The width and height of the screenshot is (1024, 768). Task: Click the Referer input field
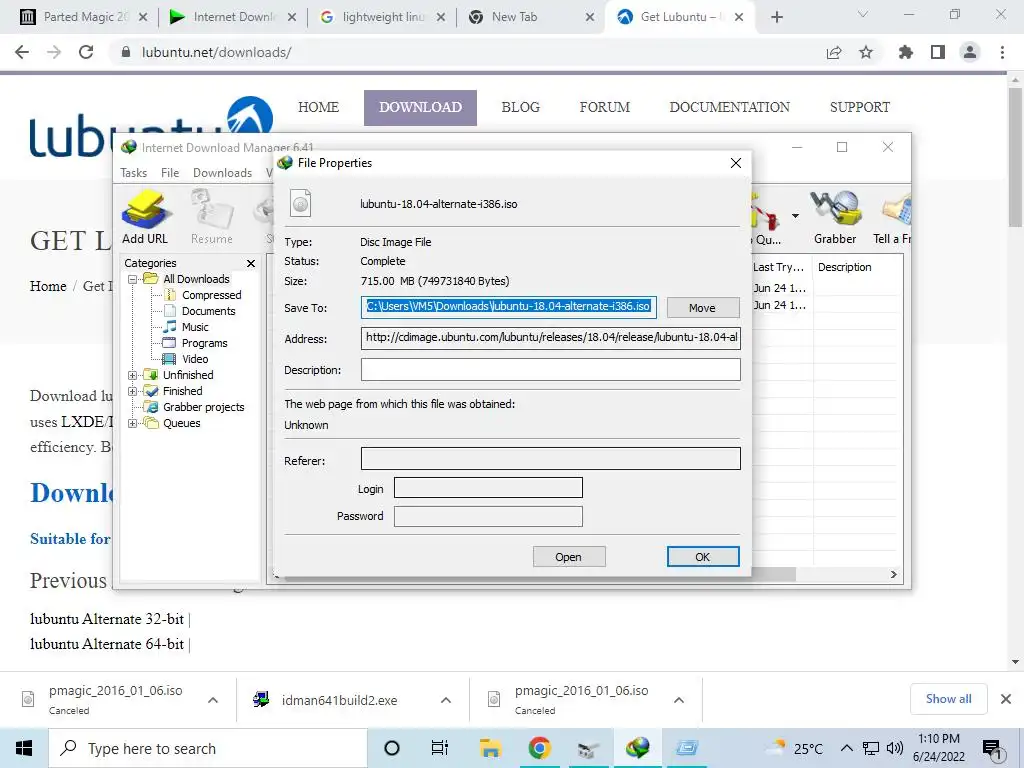click(551, 458)
